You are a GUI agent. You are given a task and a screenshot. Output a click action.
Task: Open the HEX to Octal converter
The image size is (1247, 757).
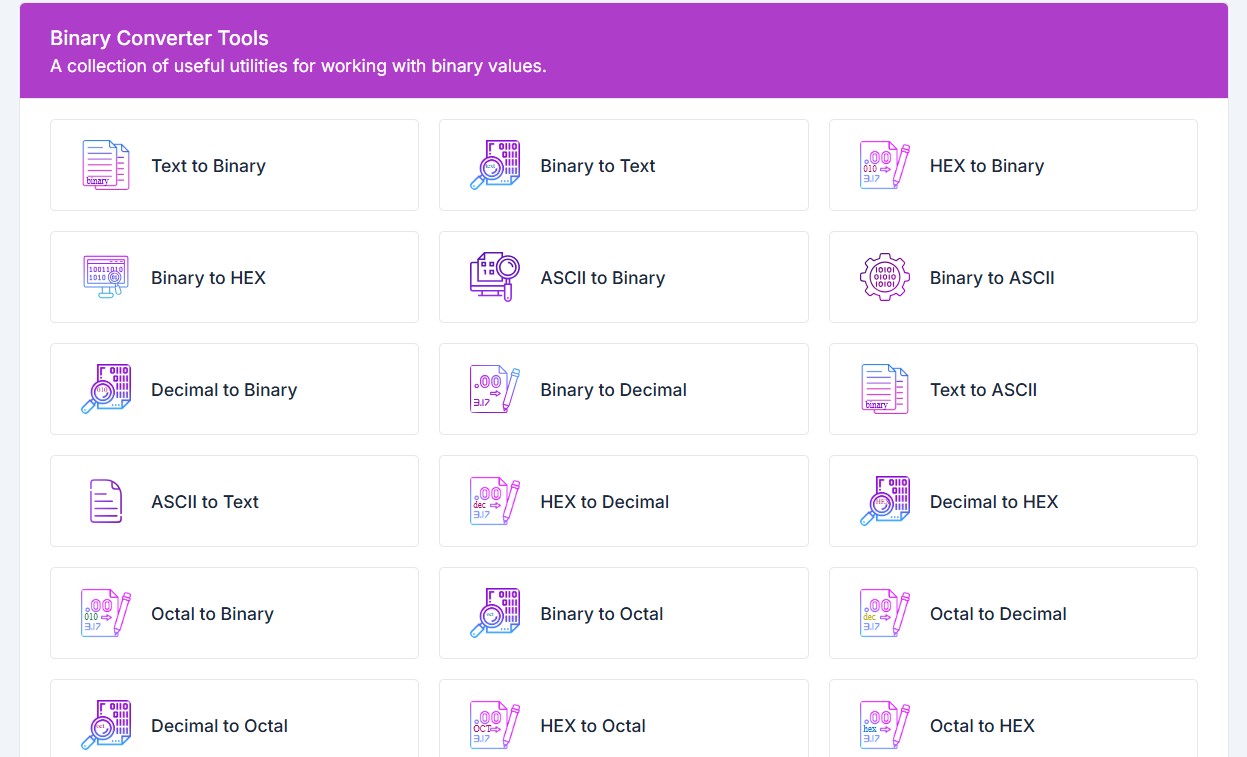(x=592, y=726)
